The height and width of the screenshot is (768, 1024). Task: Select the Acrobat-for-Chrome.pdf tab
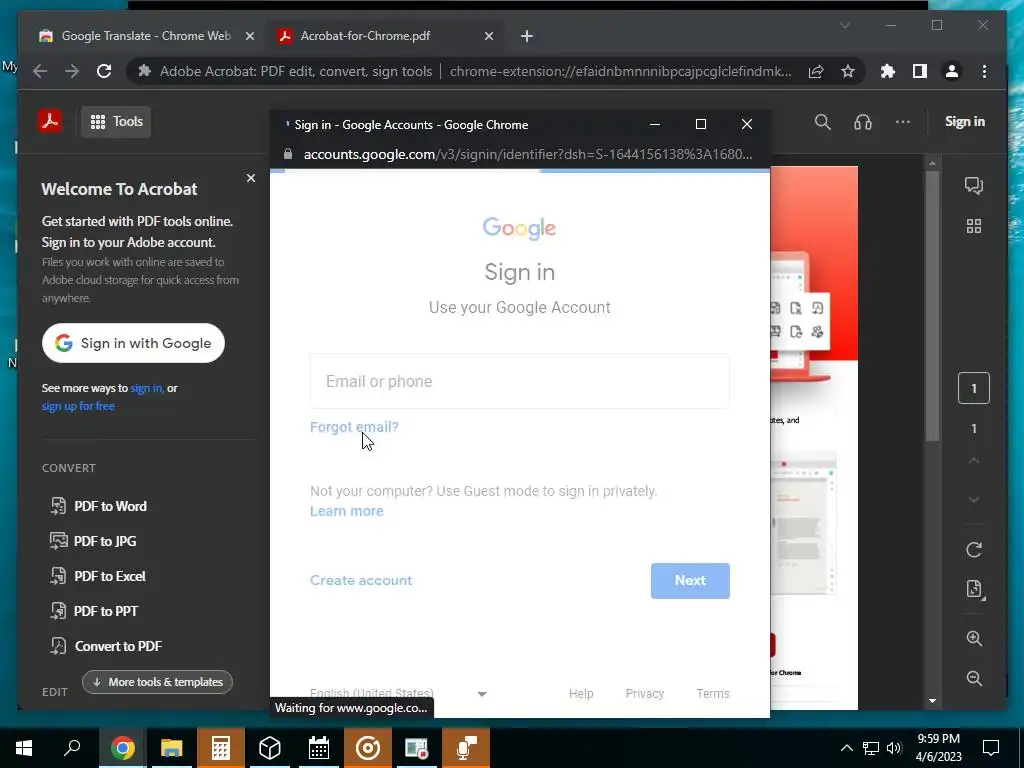tap(364, 36)
